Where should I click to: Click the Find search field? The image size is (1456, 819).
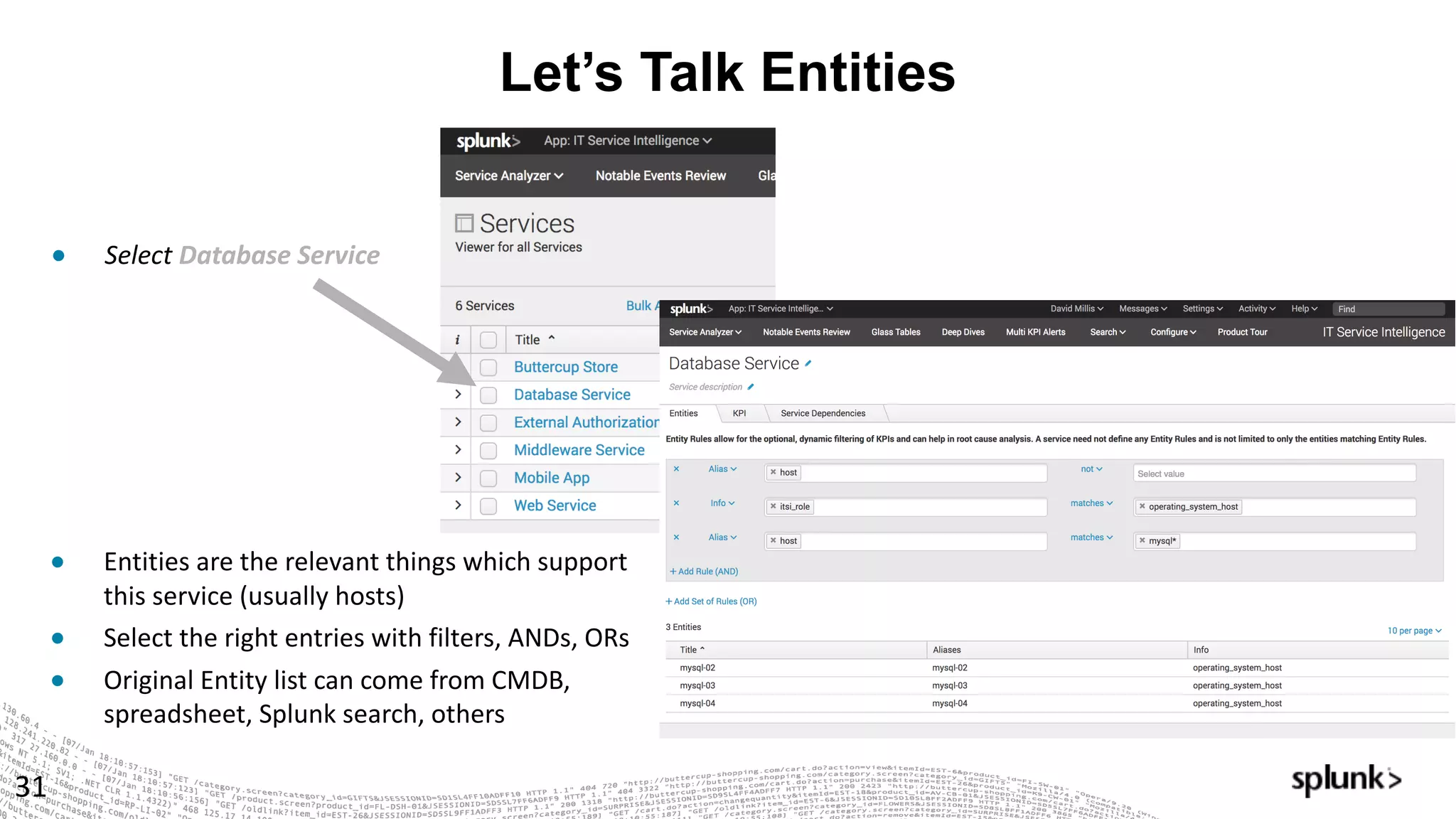pos(1388,309)
